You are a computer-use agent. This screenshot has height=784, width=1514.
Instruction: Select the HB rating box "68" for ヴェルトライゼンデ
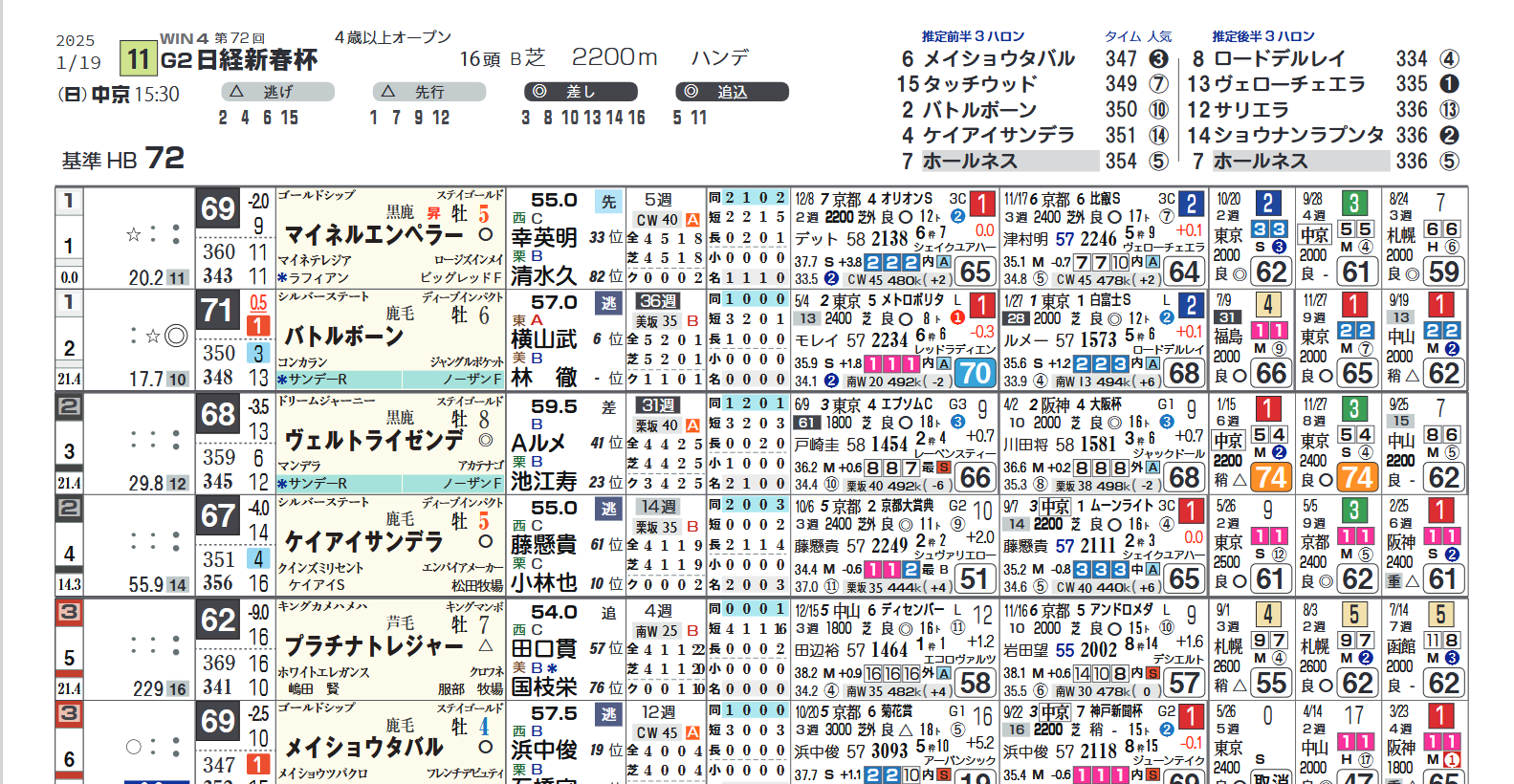coord(217,415)
